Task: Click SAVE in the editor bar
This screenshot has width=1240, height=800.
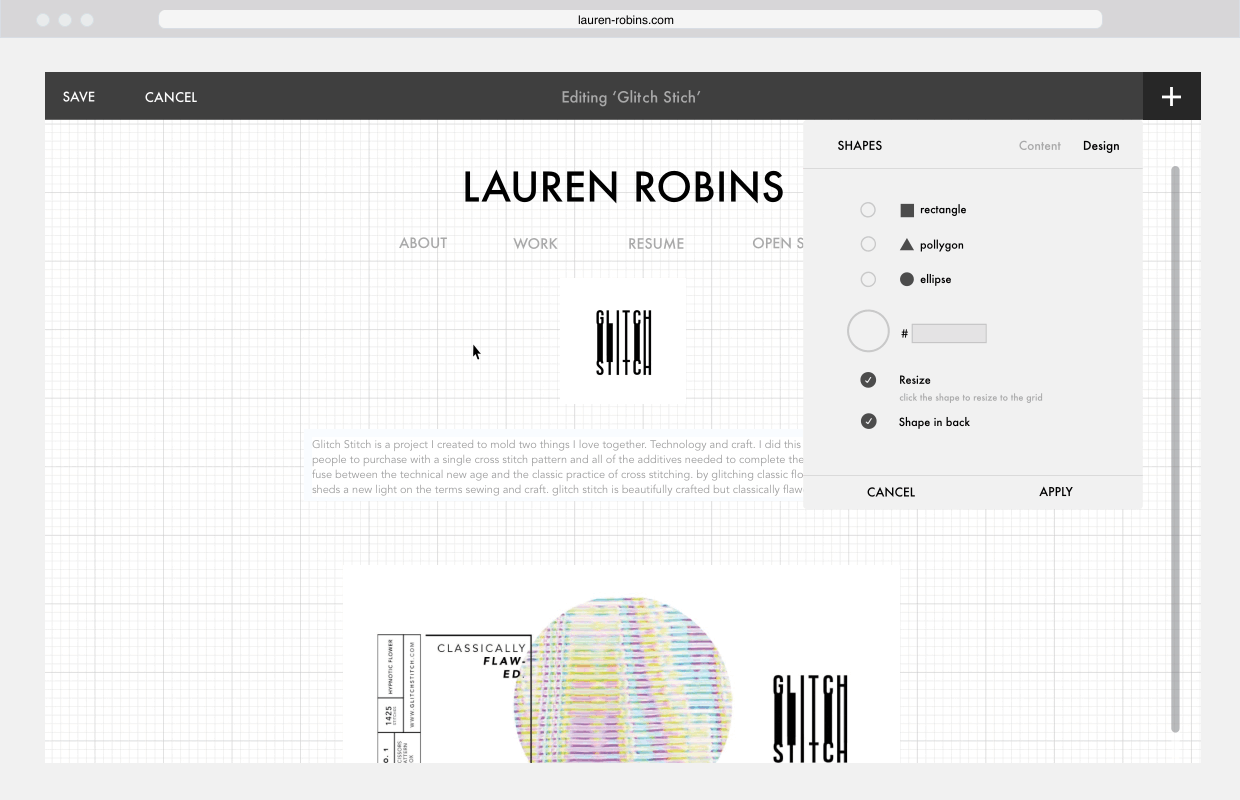Action: tap(79, 97)
